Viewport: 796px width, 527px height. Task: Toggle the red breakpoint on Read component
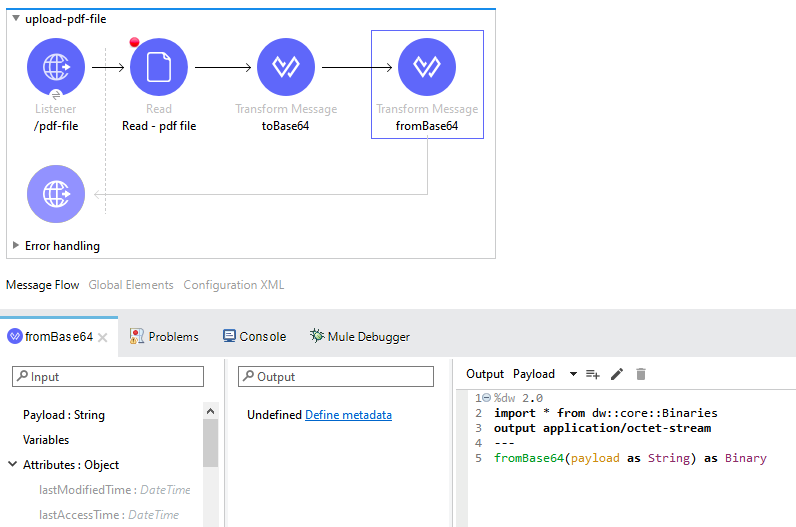[x=135, y=42]
